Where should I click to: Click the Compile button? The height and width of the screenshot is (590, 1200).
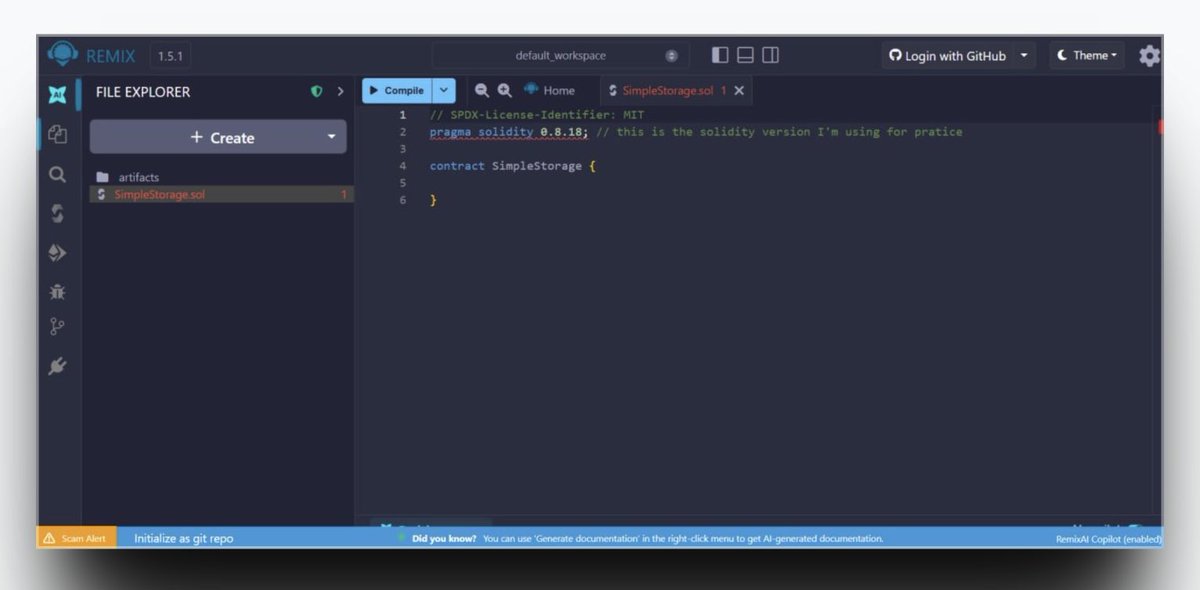pyautogui.click(x=397, y=90)
